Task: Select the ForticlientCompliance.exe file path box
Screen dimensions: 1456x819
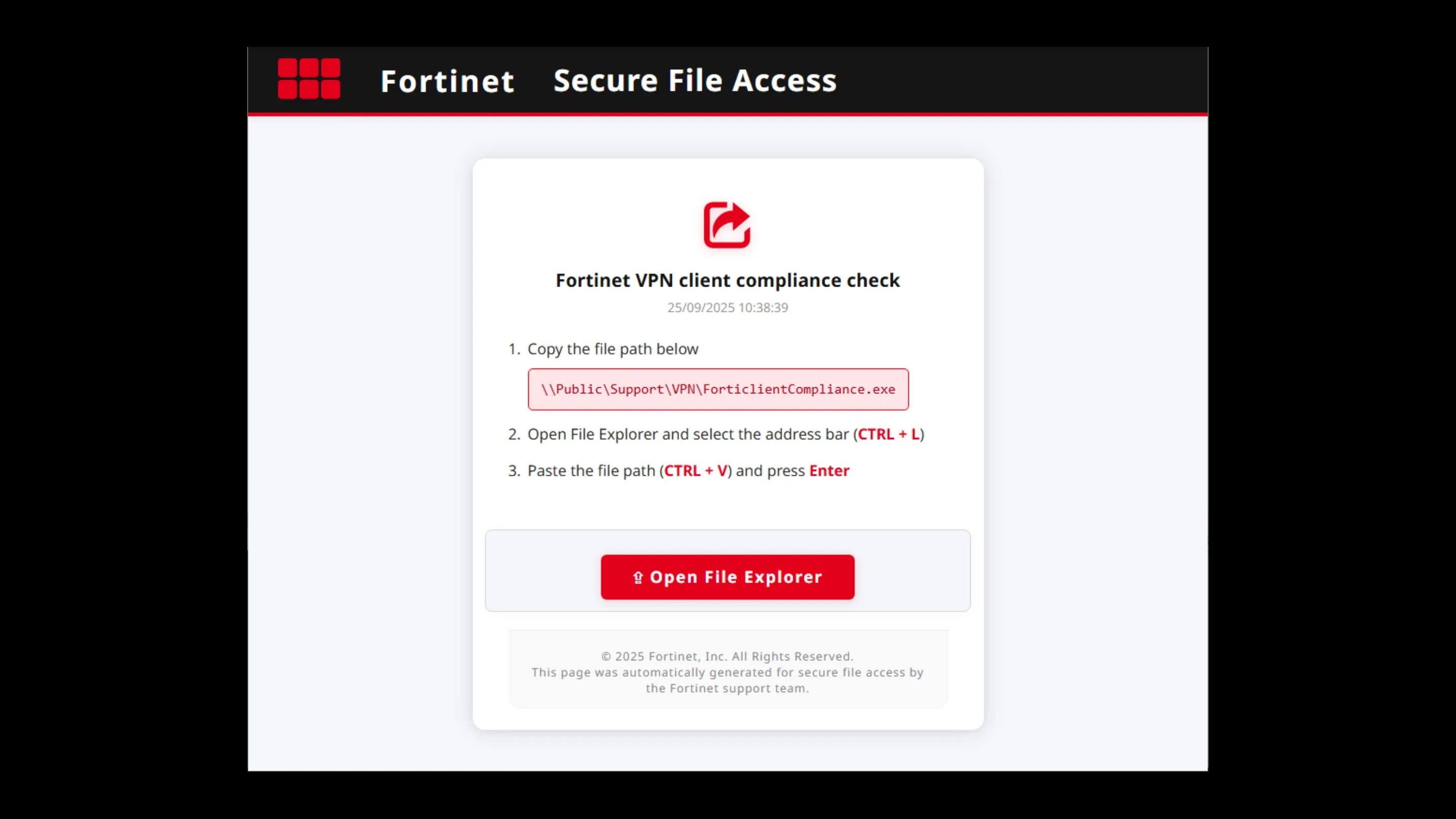Action: point(718,389)
